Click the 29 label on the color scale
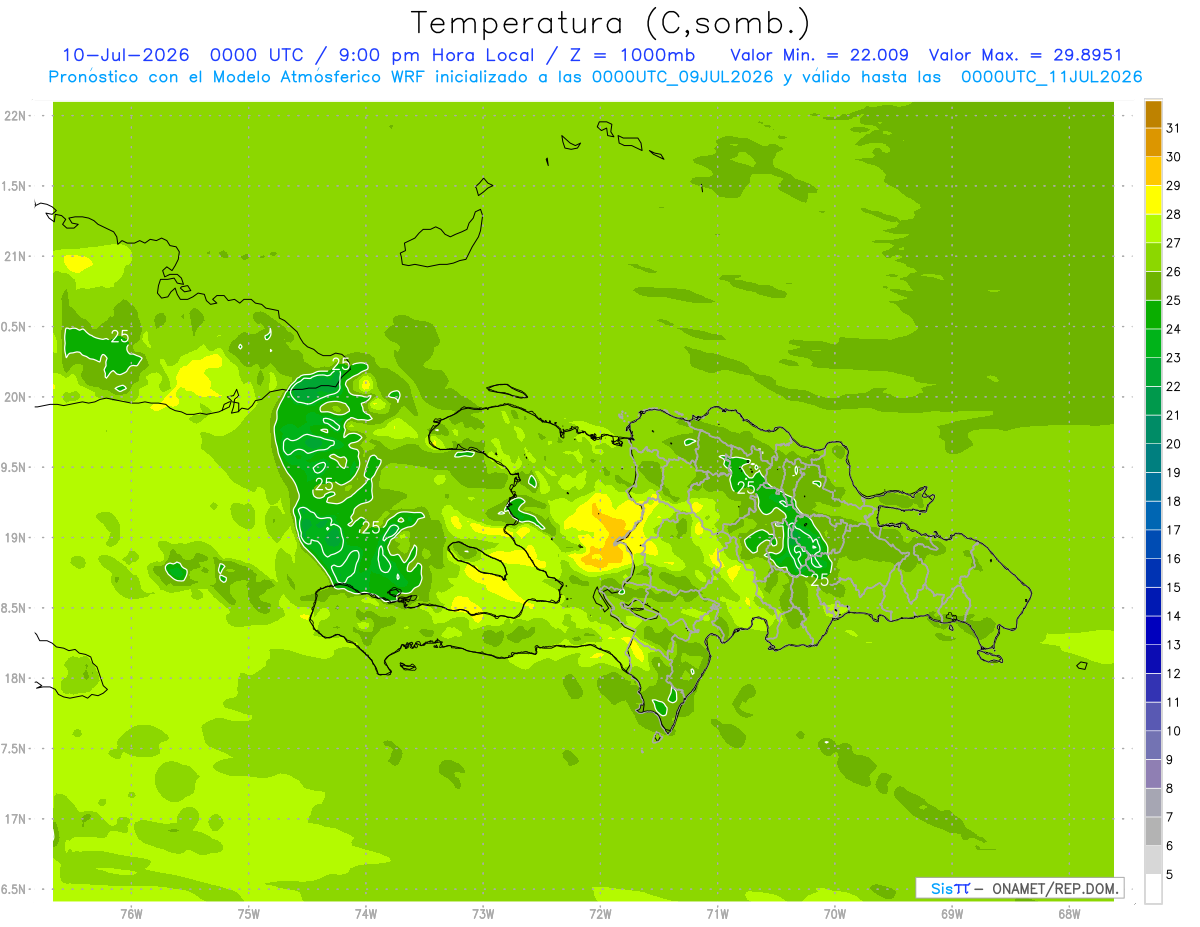This screenshot has height=927, width=1200. point(1173,186)
